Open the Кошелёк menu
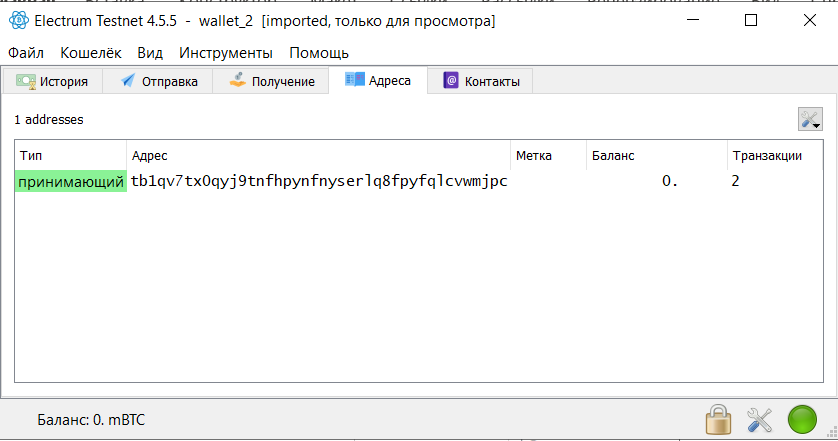The width and height of the screenshot is (838, 441). [91, 53]
